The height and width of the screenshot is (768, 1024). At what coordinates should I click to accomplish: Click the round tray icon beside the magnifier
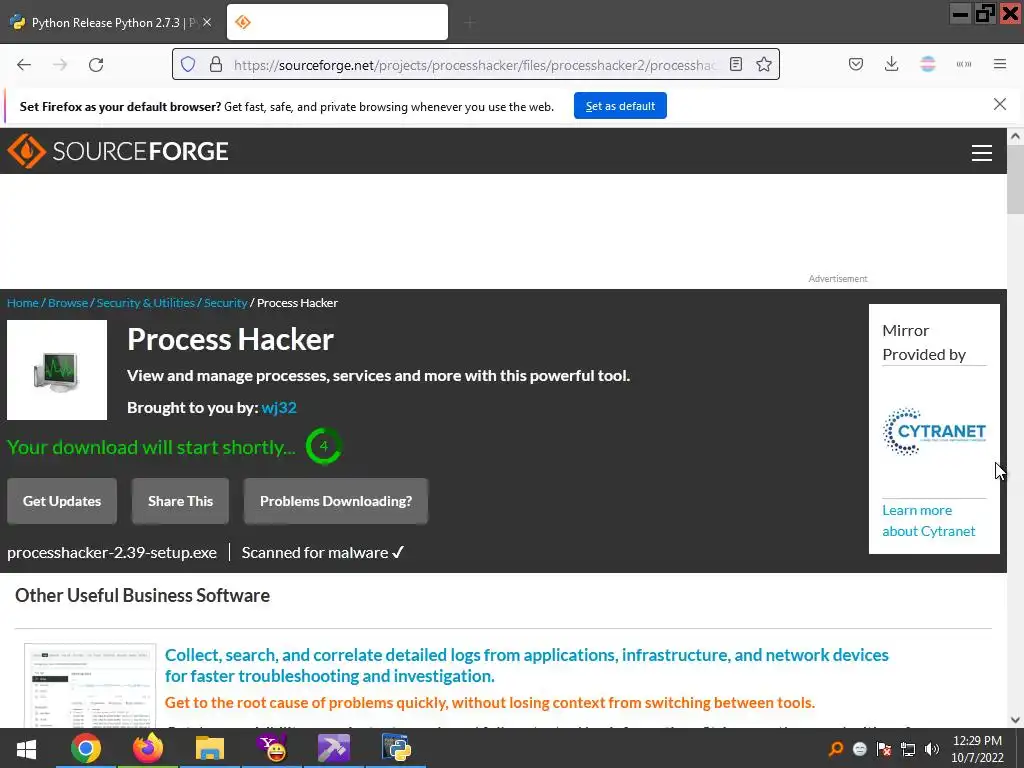tap(859, 749)
